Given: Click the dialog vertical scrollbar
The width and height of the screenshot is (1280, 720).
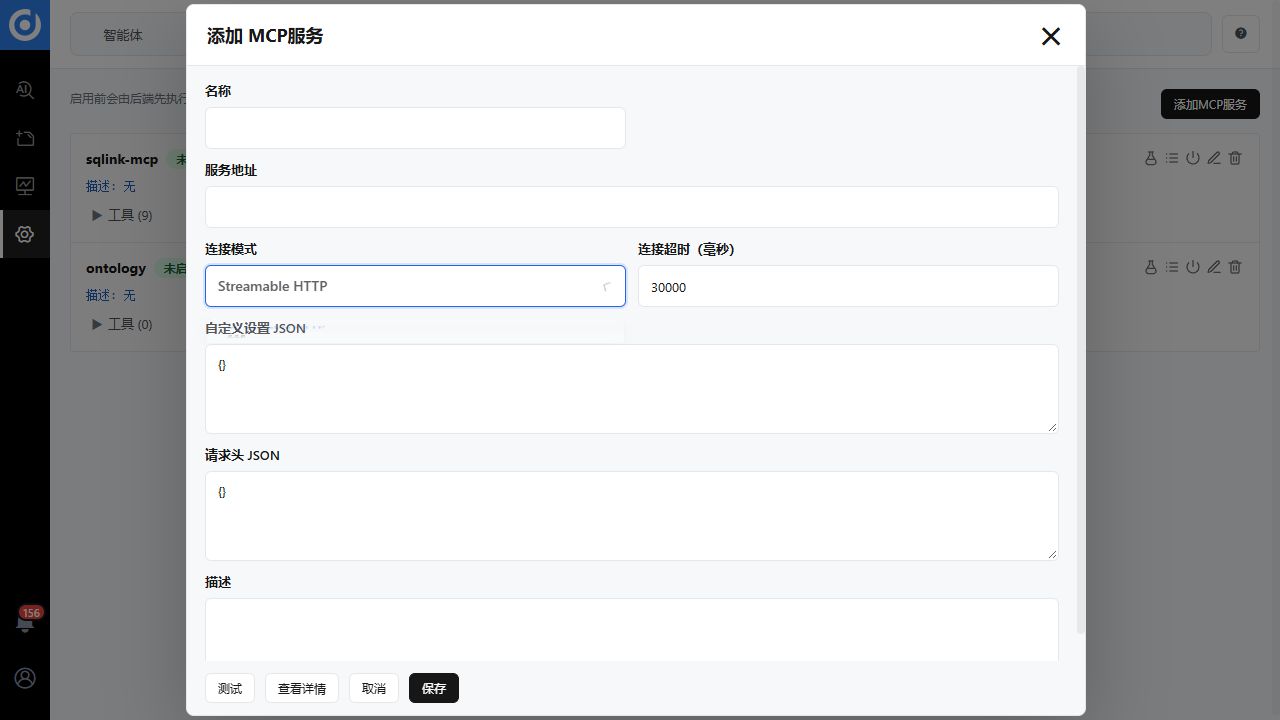Looking at the screenshot, I should pos(1080,350).
